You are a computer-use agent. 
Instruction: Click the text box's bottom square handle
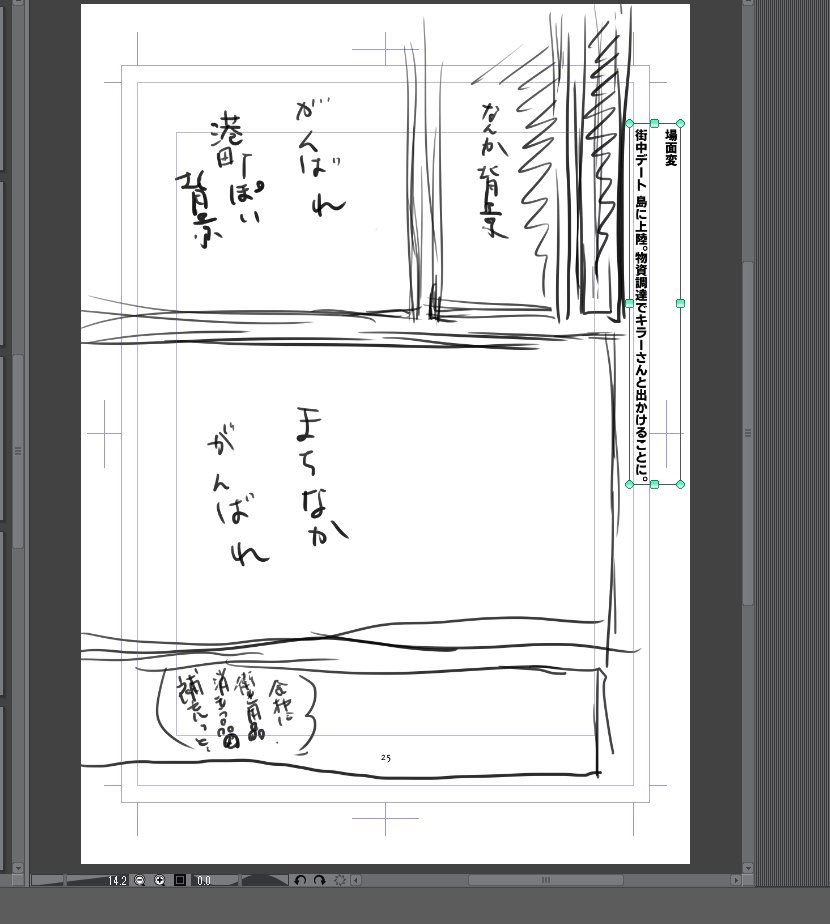[654, 484]
